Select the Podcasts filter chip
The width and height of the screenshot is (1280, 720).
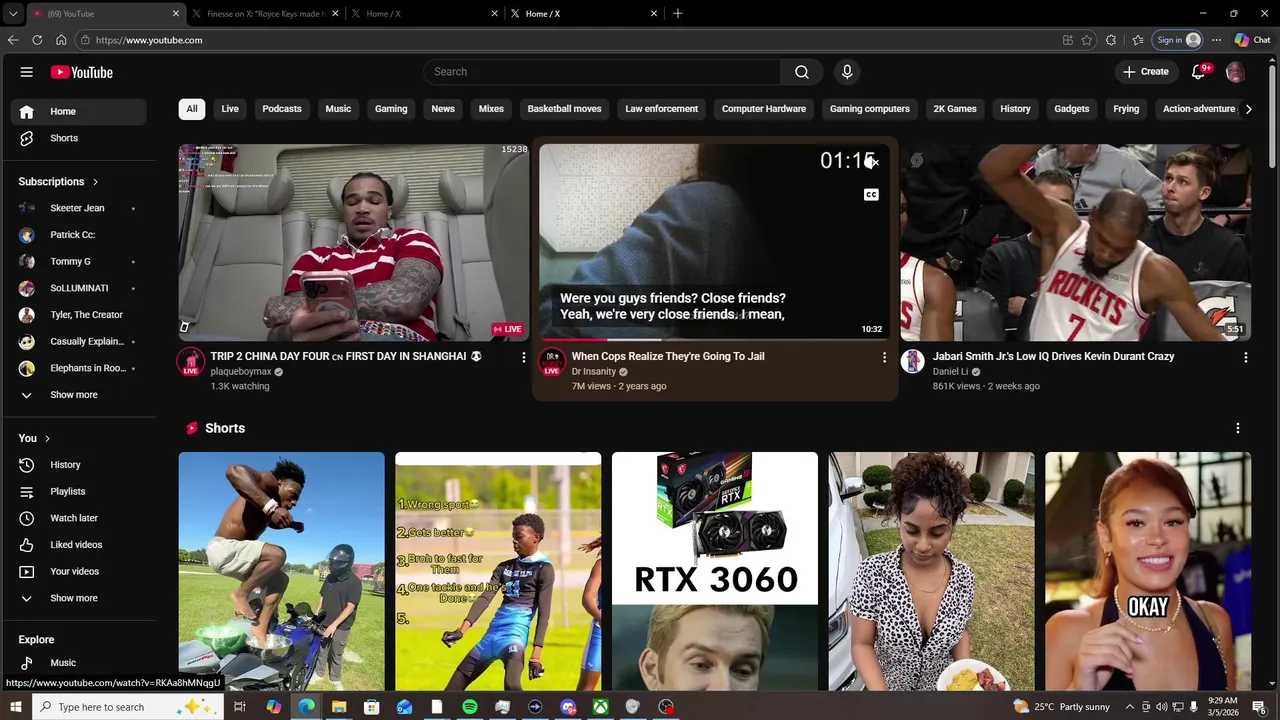pos(282,109)
